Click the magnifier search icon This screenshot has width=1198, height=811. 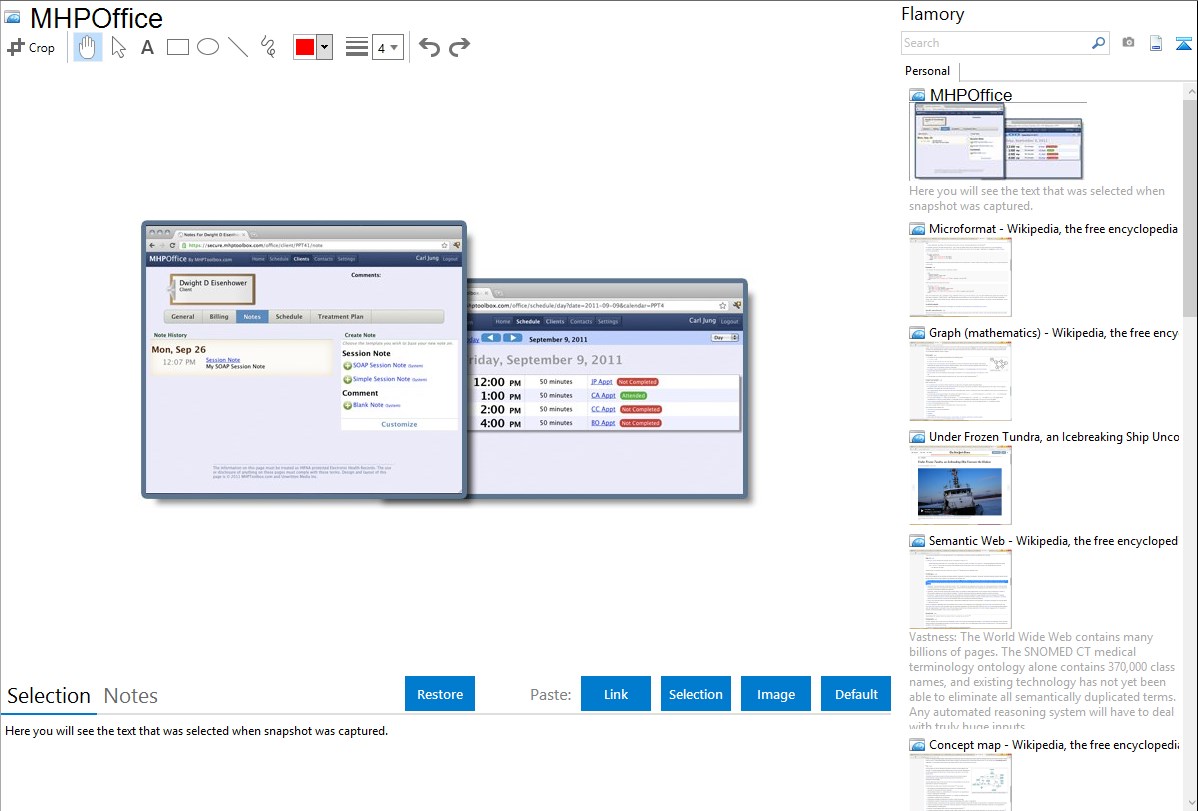[x=1099, y=43]
